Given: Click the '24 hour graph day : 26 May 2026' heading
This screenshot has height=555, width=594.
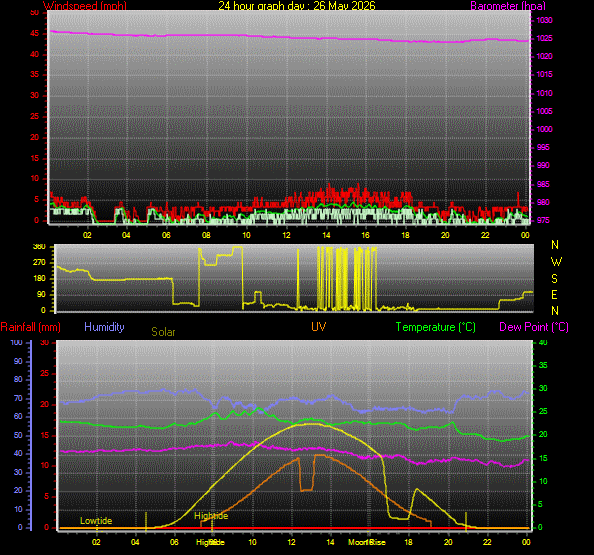Looking at the screenshot, I should tap(297, 6).
